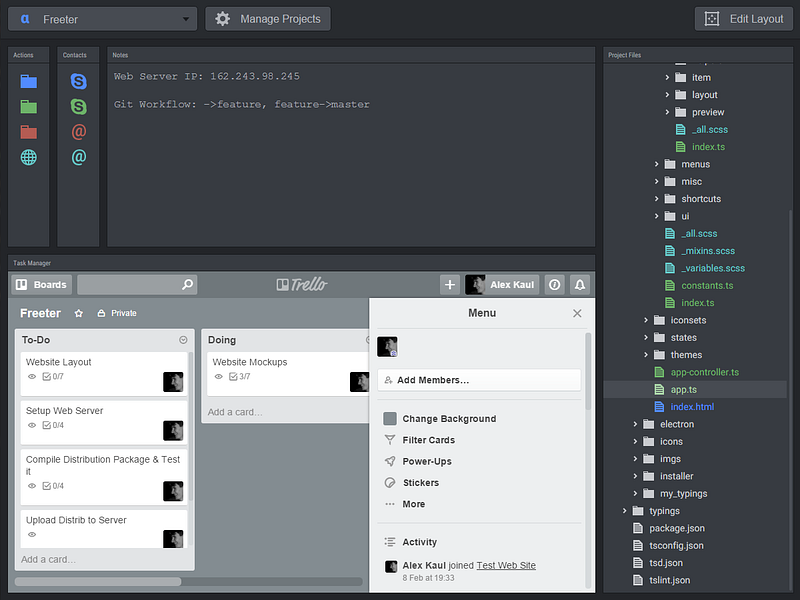This screenshot has height=600, width=800.
Task: Click Manage Projects button
Action: 268,19
